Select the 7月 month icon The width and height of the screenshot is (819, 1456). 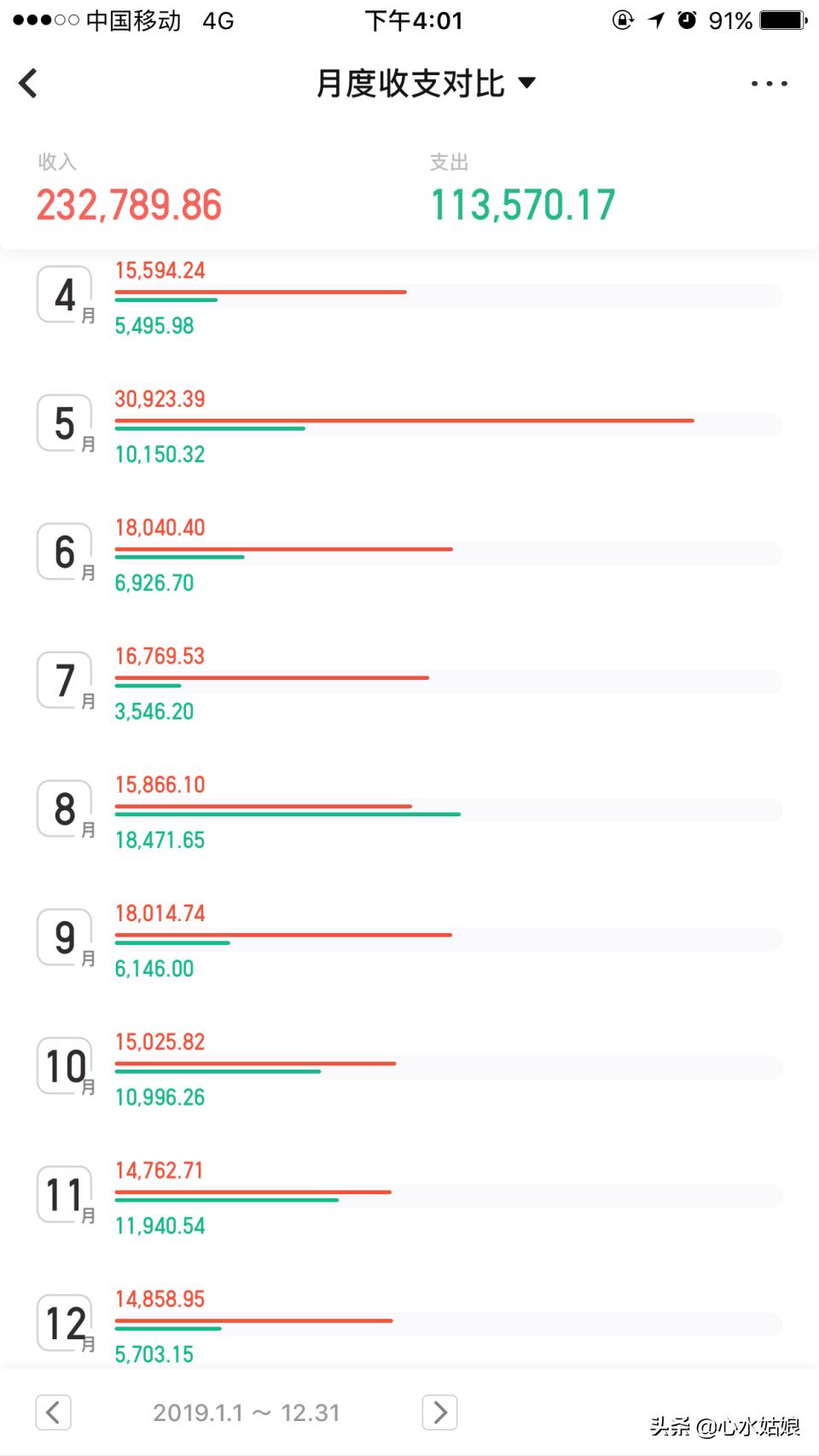[65, 681]
